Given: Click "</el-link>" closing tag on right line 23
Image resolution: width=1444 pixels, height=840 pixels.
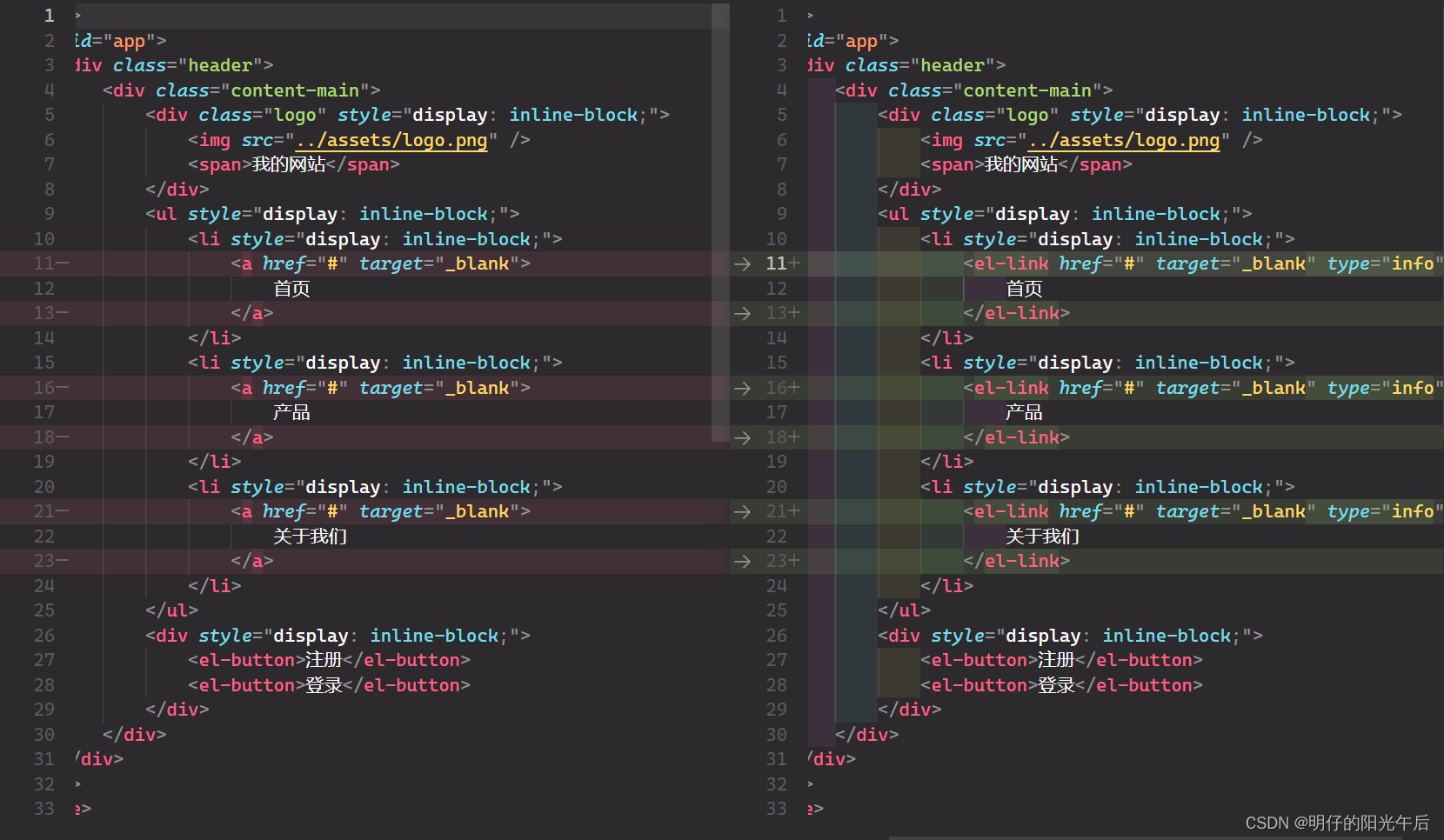Looking at the screenshot, I should [1017, 561].
